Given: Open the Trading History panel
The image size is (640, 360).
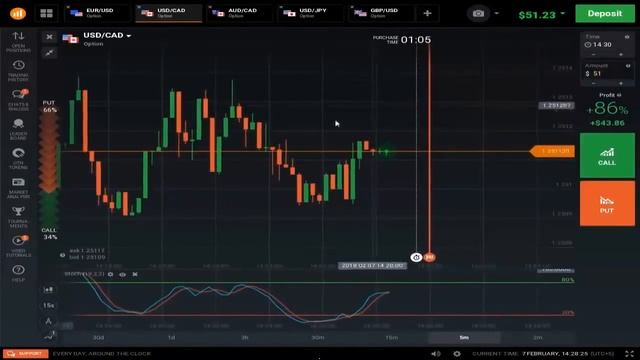Looking at the screenshot, I should pos(18,71).
